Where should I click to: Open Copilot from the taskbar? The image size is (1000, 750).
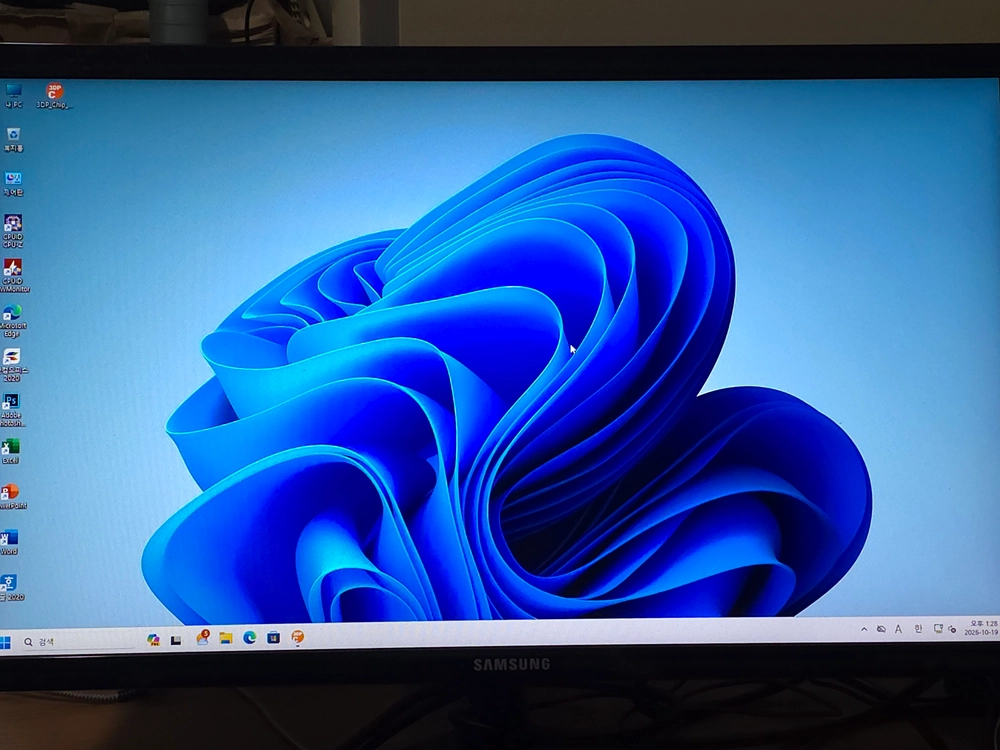pyautogui.click(x=153, y=640)
